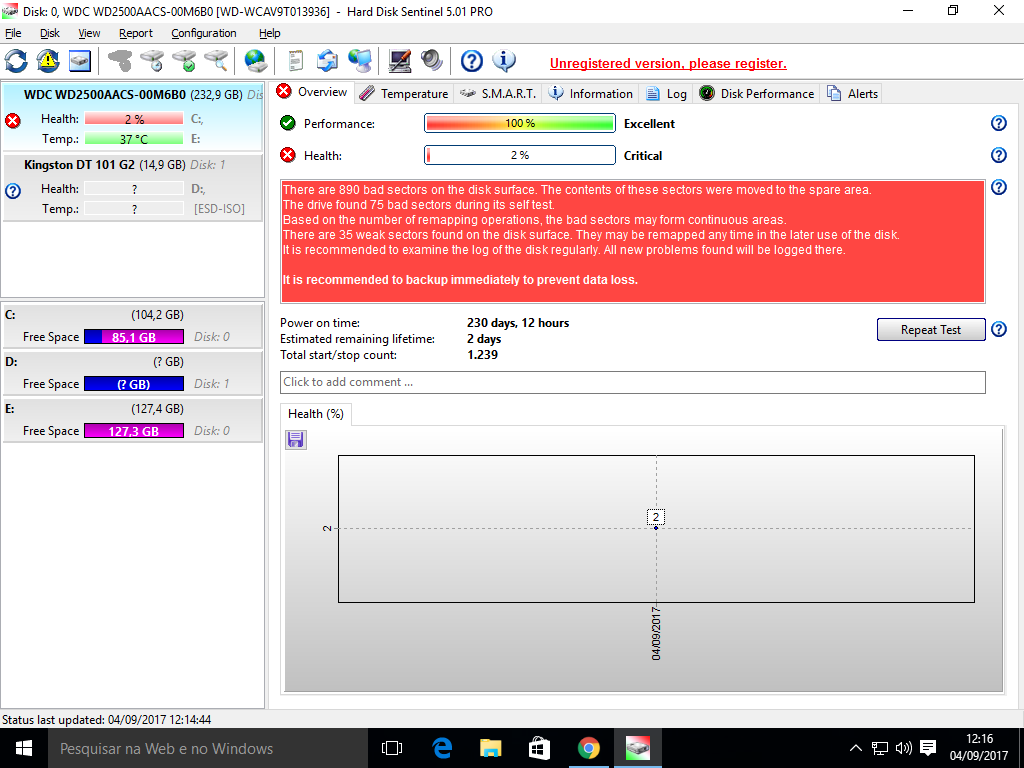
Task: Click the disk with green check icon
Action: pos(184,61)
